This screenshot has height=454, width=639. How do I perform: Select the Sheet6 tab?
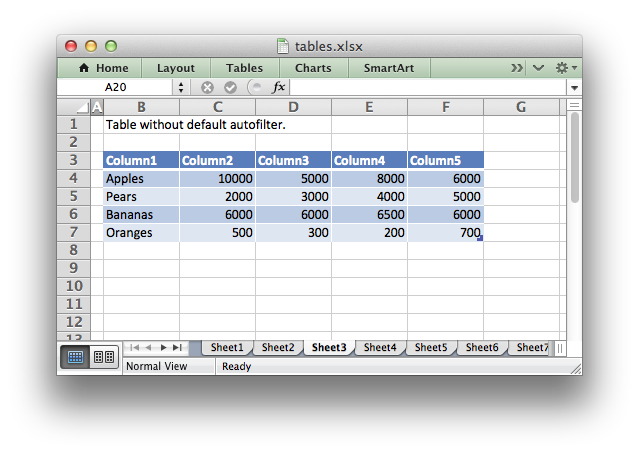(x=482, y=348)
